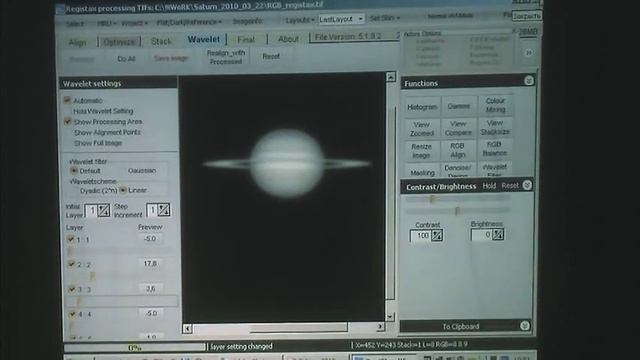Image resolution: width=640 pixels, height=360 pixels.
Task: Click the left arrow of horizontal scrollbar
Action: click(x=187, y=328)
